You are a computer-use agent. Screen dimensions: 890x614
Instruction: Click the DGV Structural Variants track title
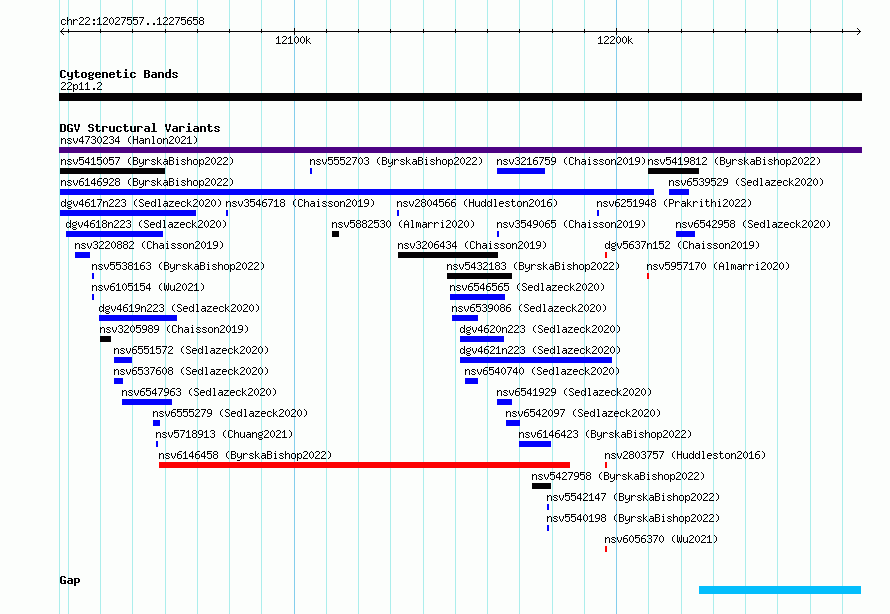point(140,128)
